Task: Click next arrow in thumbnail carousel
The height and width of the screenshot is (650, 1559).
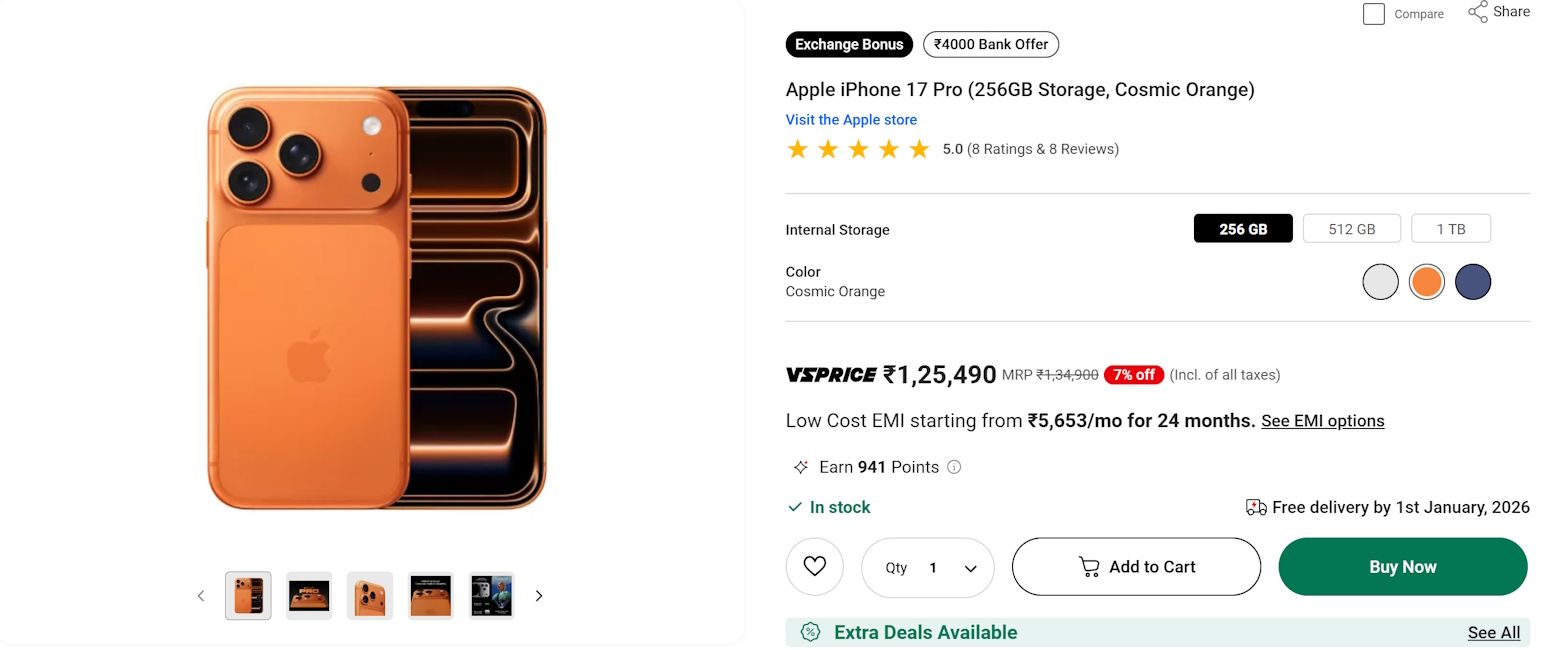Action: point(539,595)
